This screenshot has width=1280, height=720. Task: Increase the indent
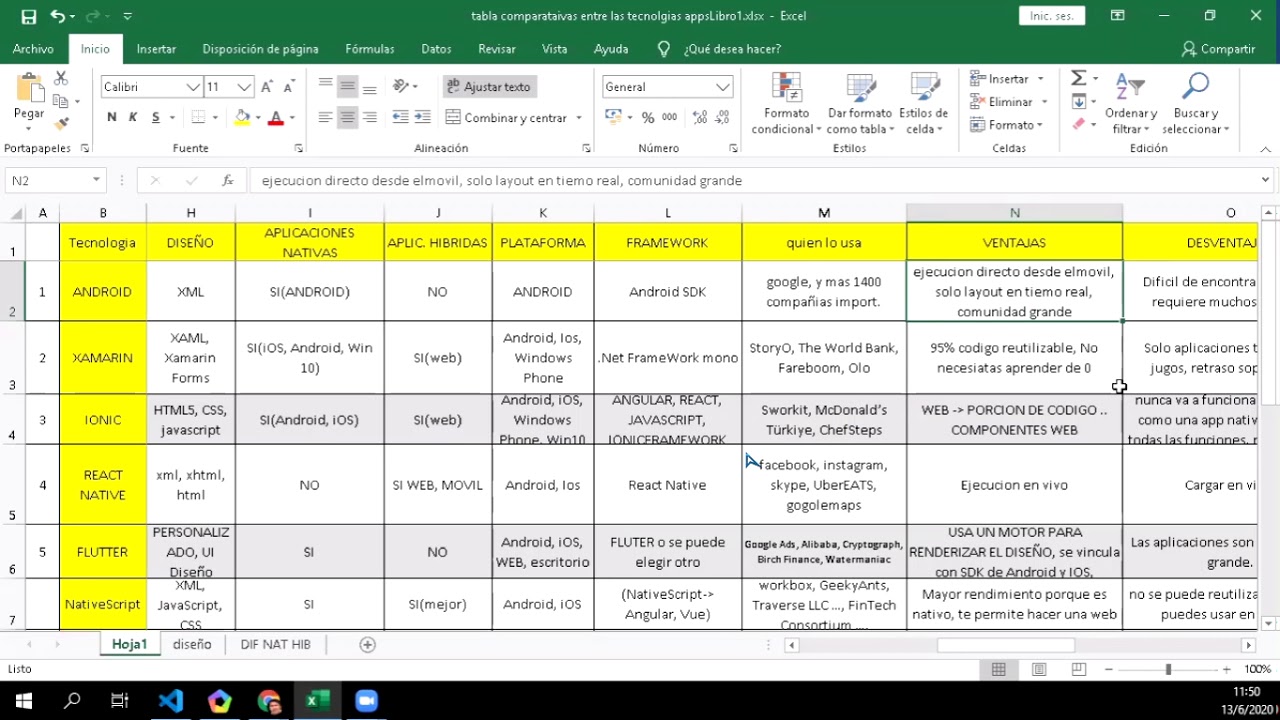(424, 117)
